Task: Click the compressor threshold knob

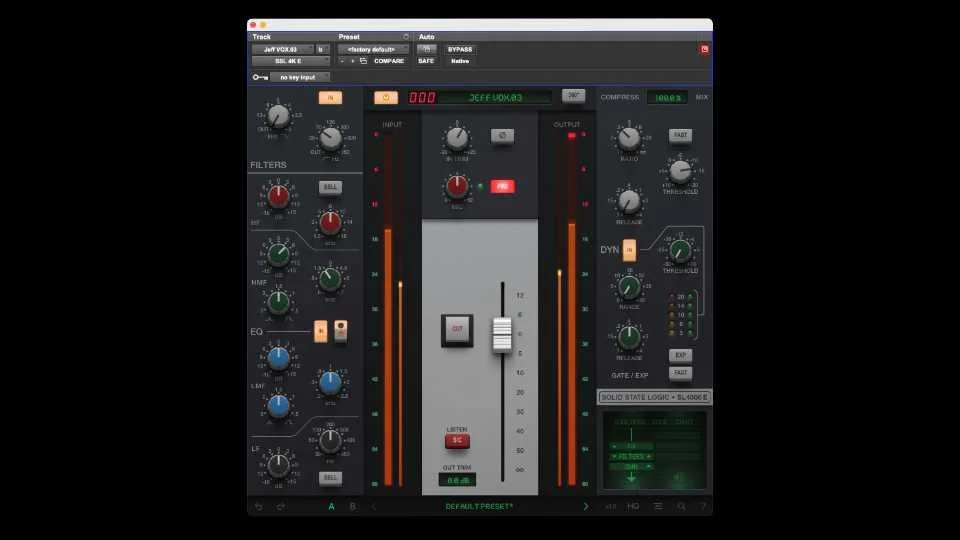Action: [x=680, y=171]
